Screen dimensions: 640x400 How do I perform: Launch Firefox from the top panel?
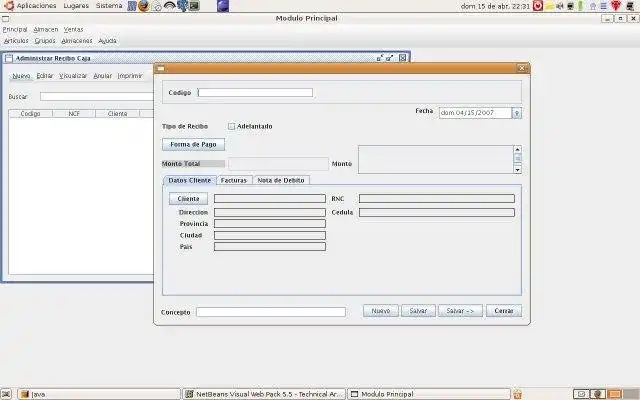click(144, 6)
